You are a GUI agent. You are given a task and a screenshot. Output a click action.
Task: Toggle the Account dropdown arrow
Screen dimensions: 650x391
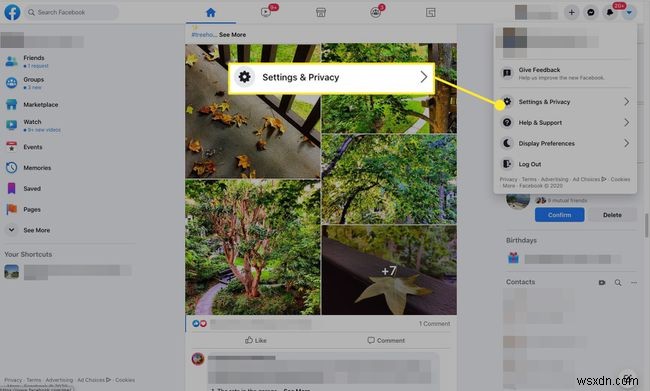point(629,12)
